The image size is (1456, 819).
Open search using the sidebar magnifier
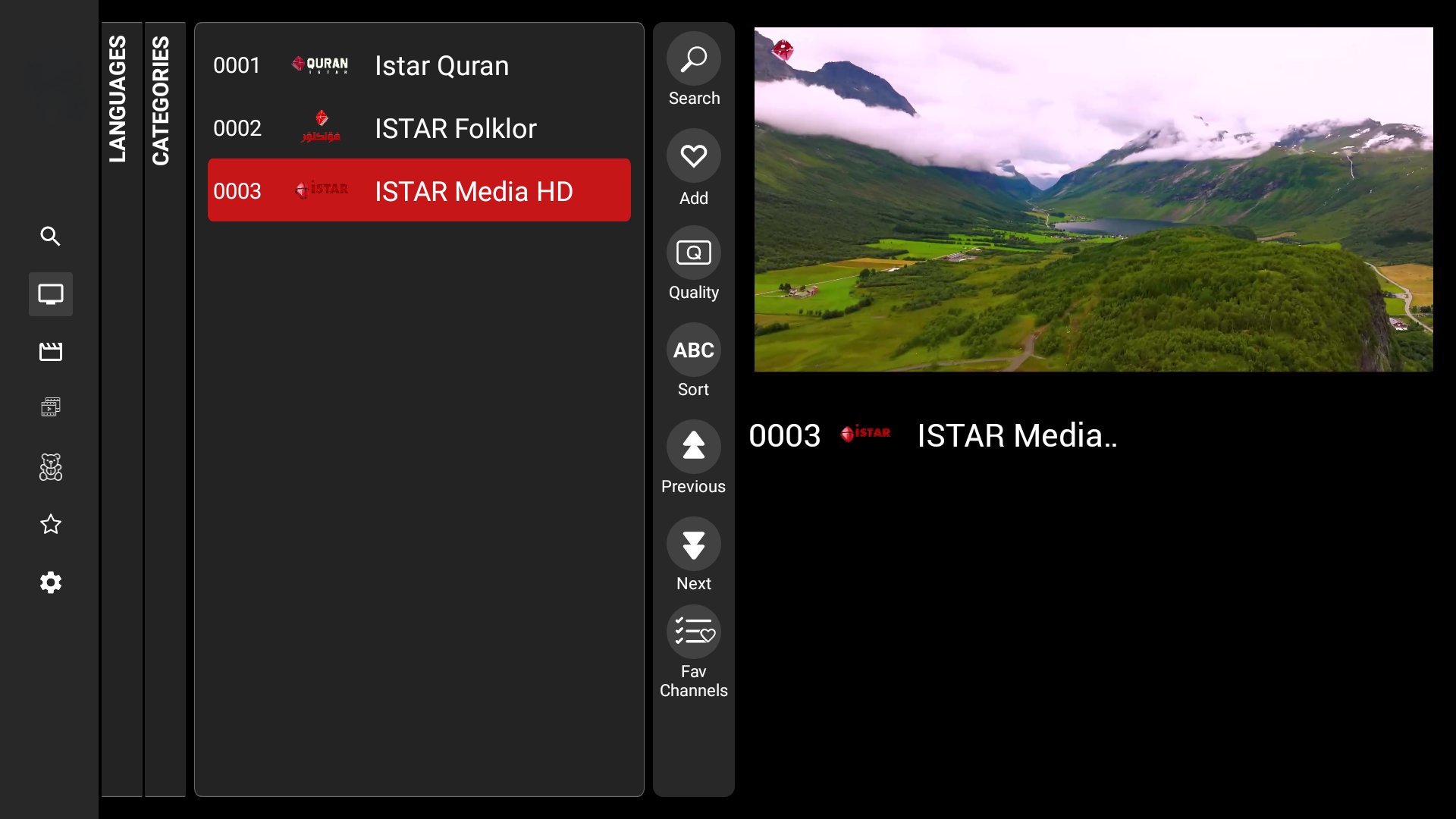coord(50,237)
